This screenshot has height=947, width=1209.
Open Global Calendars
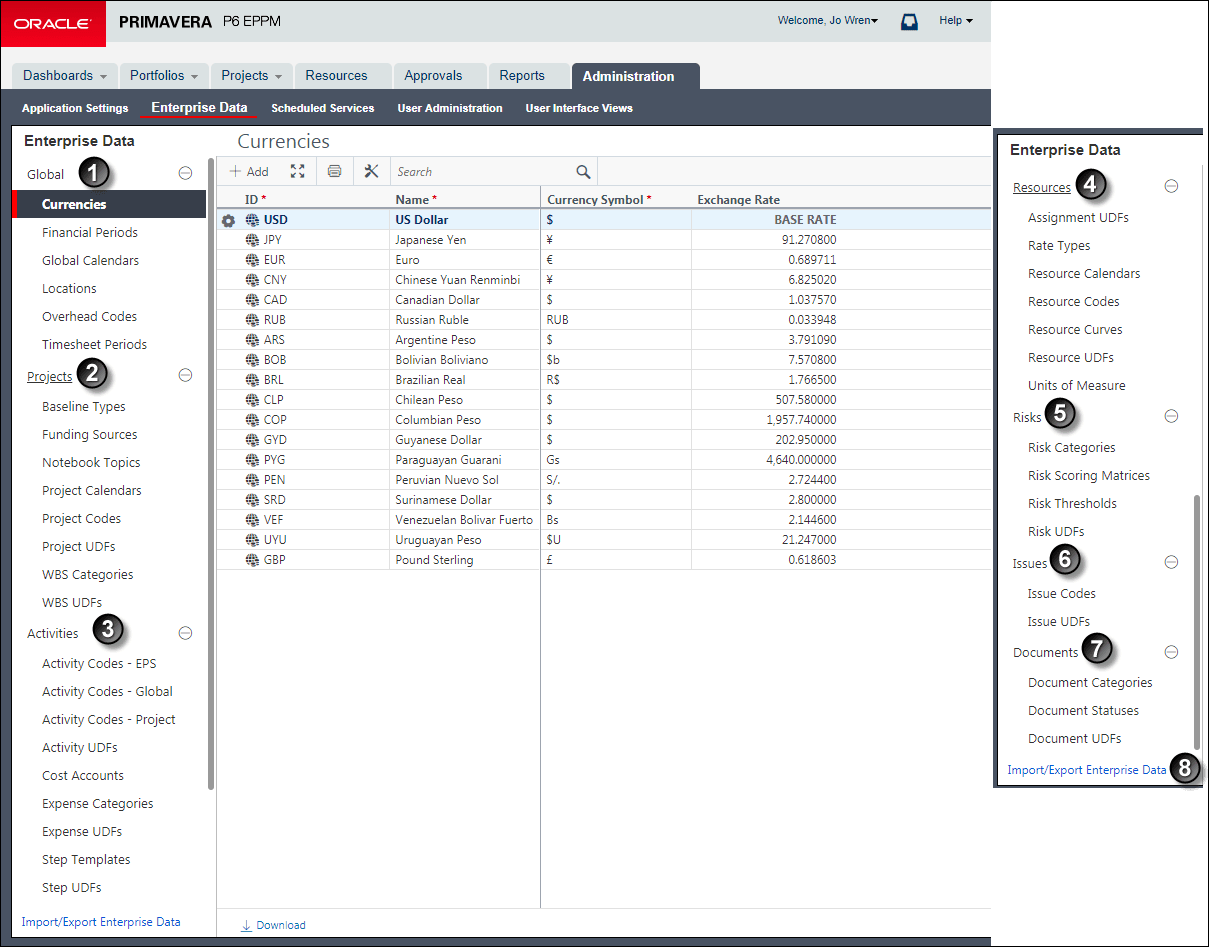(x=91, y=260)
